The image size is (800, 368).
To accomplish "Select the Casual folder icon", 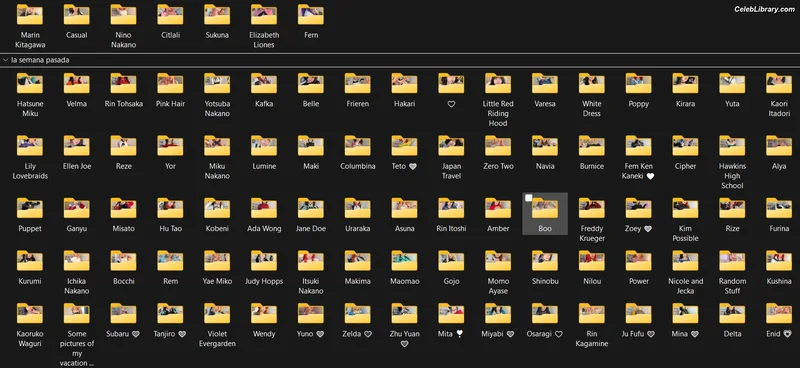I will 77,15.
